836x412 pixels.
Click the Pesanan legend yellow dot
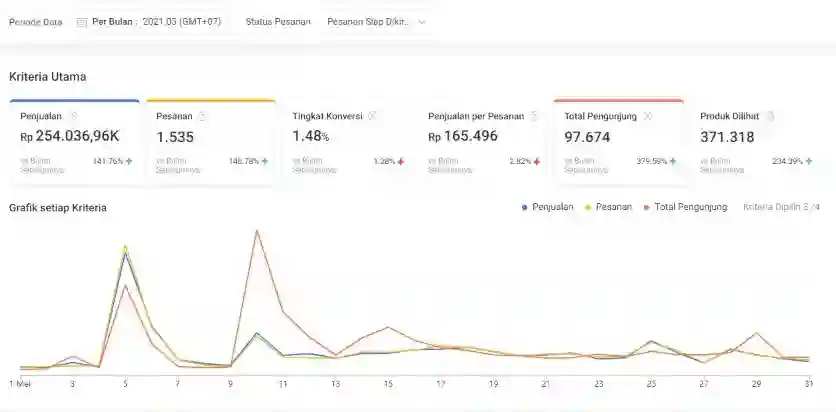coord(588,207)
